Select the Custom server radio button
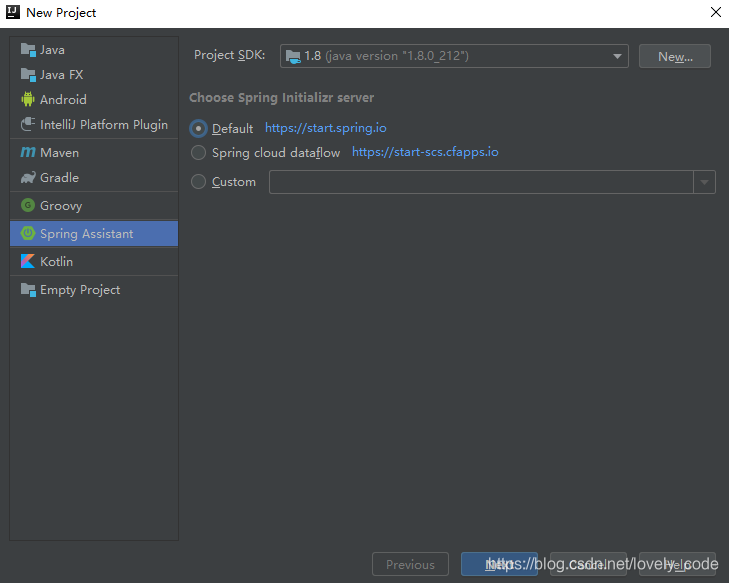Viewport: 729px width, 583px height. [x=199, y=181]
